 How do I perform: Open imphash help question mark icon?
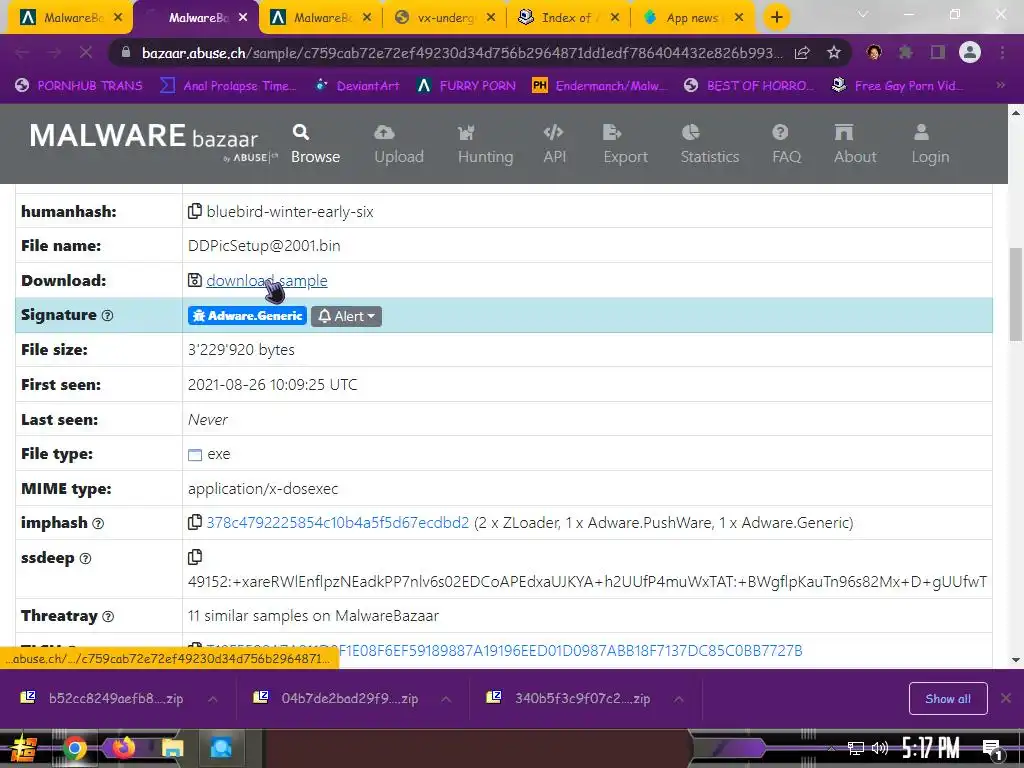pyautogui.click(x=98, y=523)
